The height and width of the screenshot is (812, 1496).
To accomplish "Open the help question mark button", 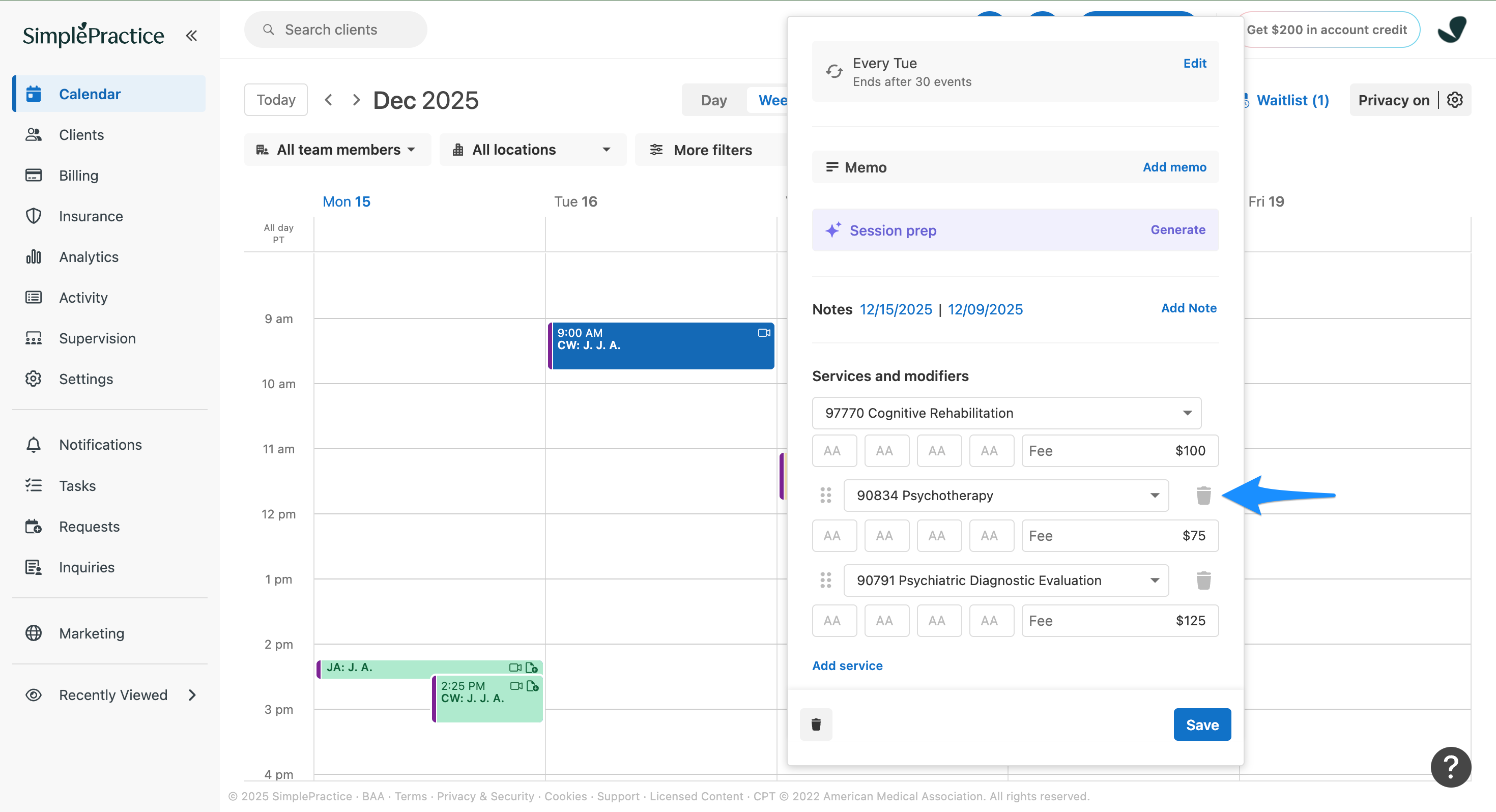I will (1450, 767).
